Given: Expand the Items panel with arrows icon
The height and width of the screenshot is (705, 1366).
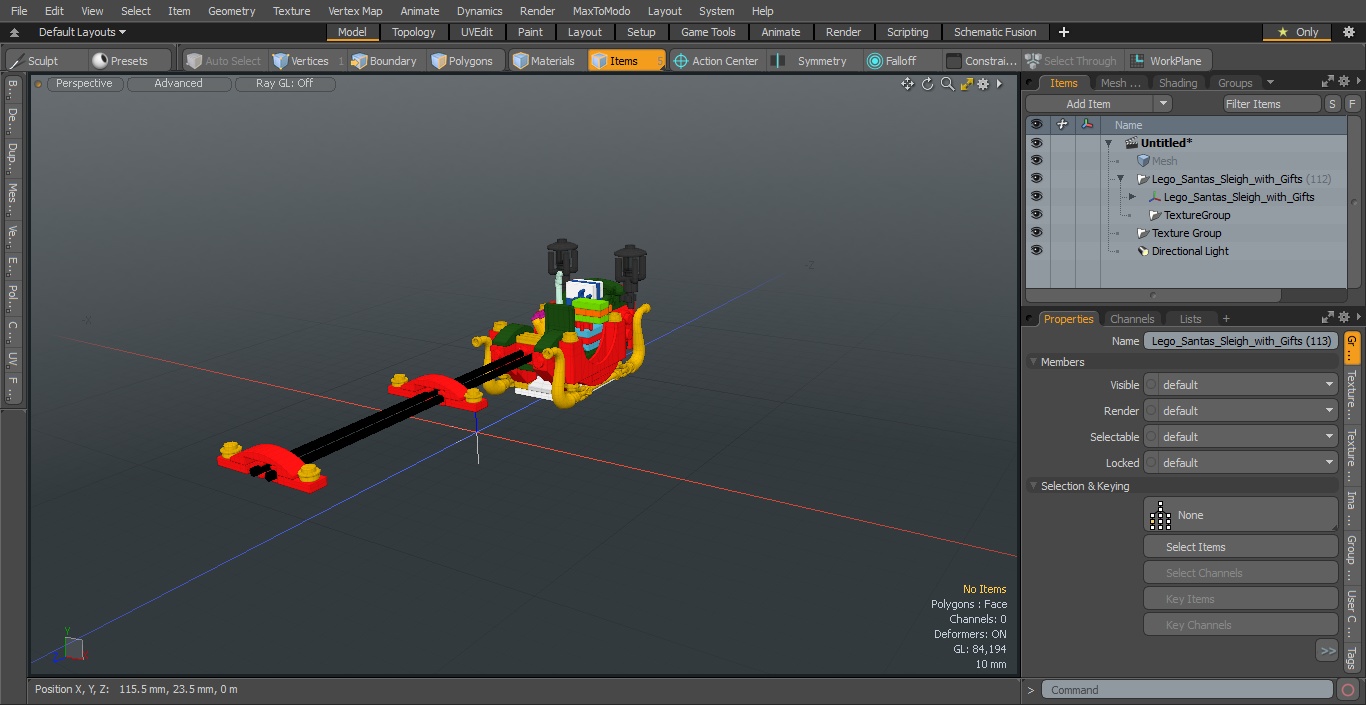Looking at the screenshot, I should [1327, 82].
